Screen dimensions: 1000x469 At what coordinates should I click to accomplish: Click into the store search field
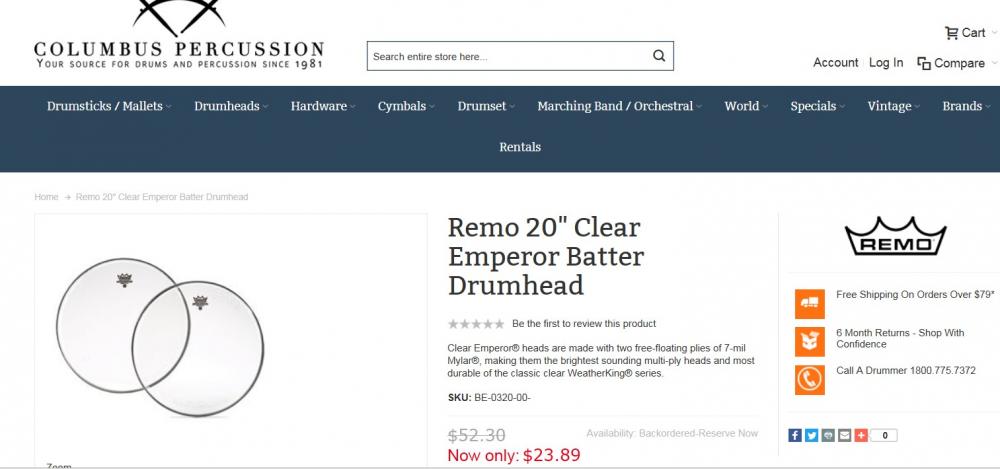508,56
